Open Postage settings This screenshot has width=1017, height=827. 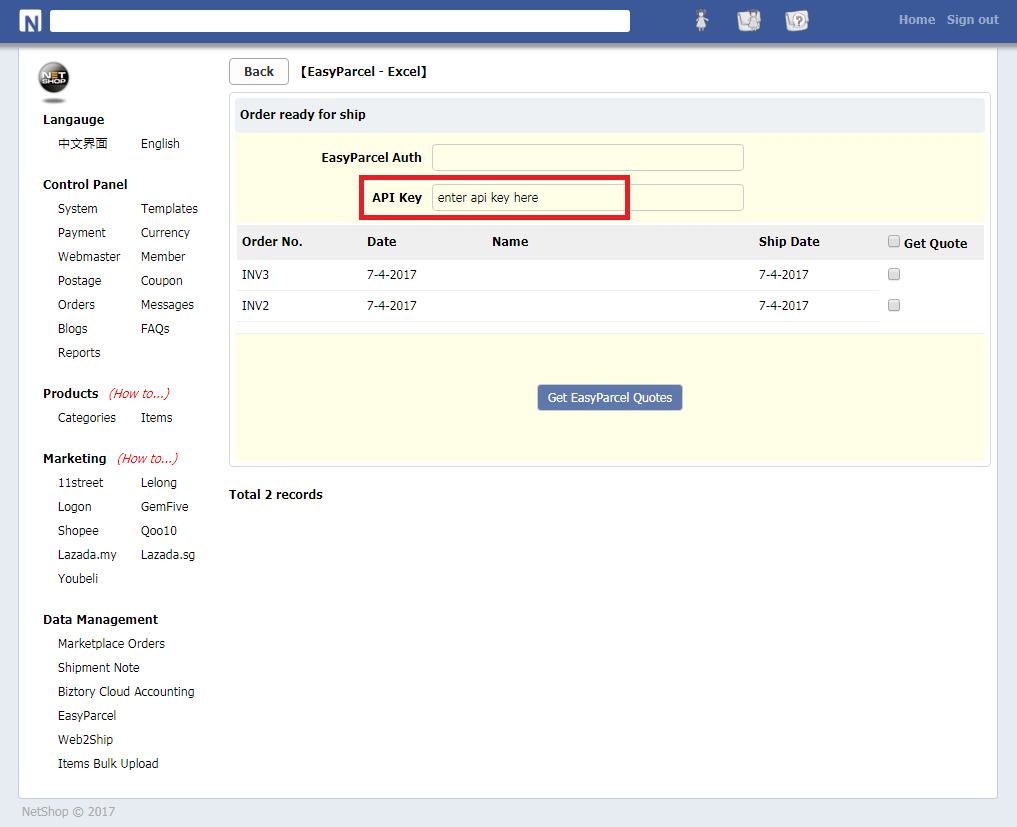[79, 280]
